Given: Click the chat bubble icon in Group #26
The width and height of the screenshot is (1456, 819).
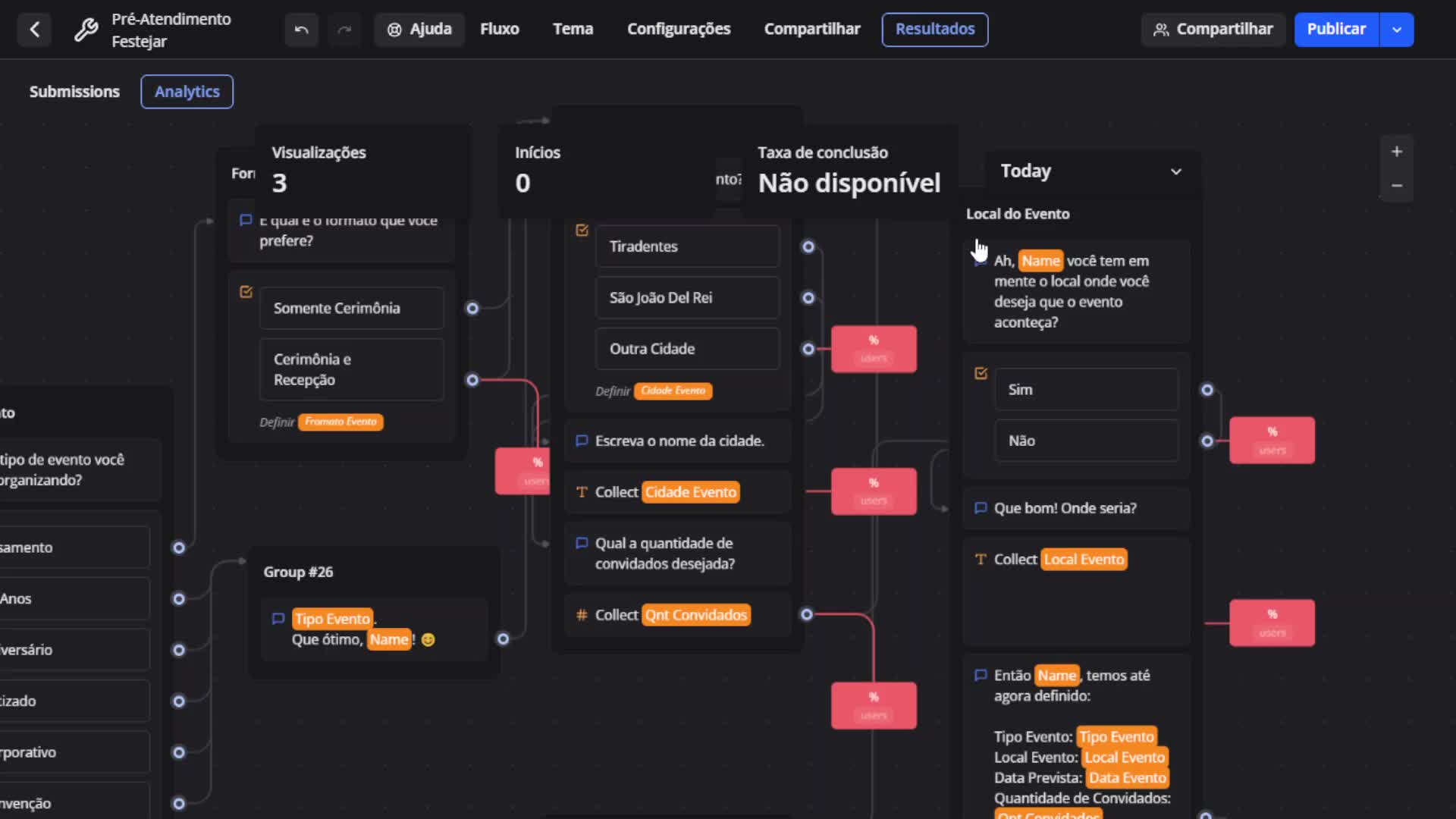Looking at the screenshot, I should coord(278,619).
